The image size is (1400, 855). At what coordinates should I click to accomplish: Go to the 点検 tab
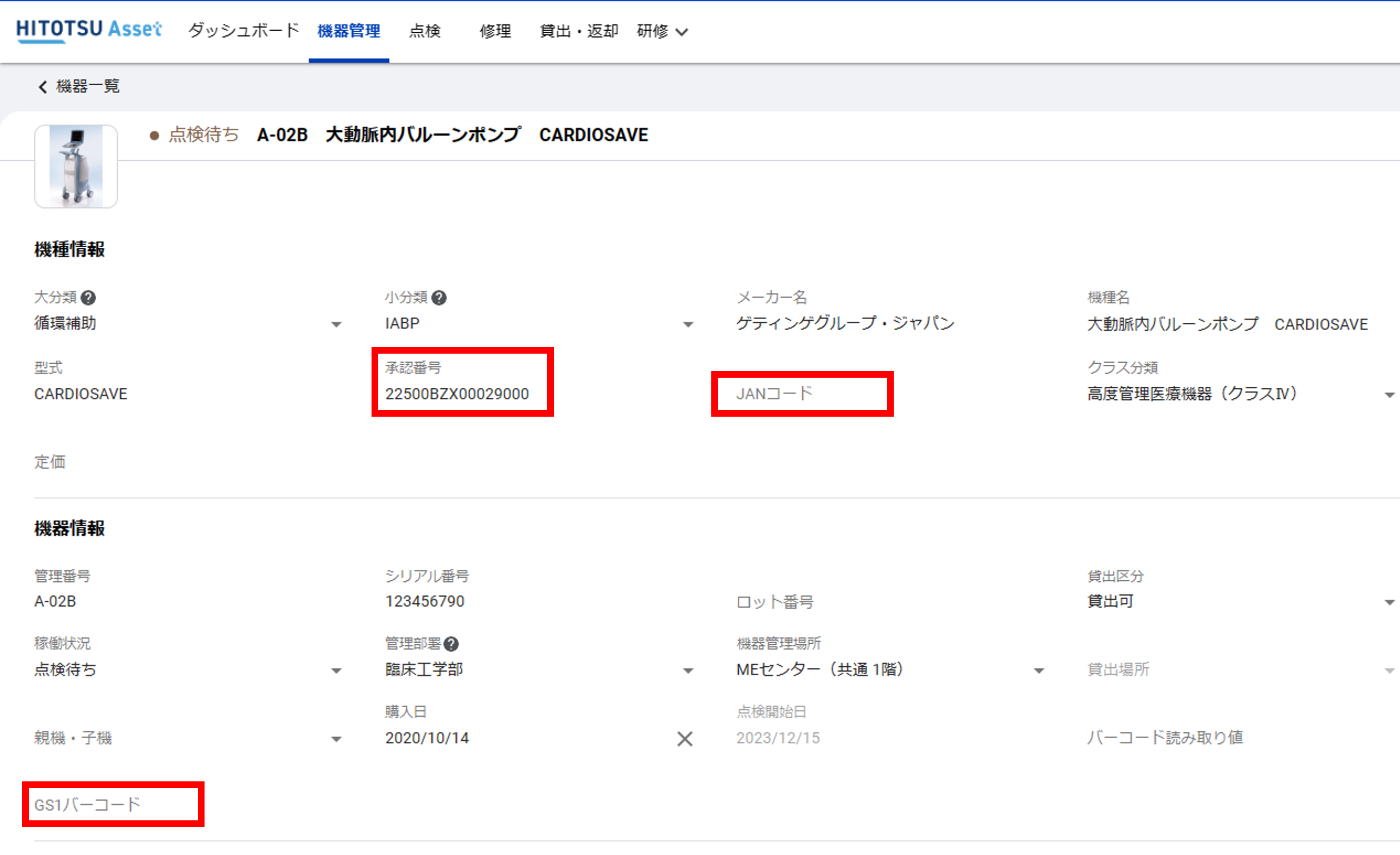pyautogui.click(x=424, y=31)
